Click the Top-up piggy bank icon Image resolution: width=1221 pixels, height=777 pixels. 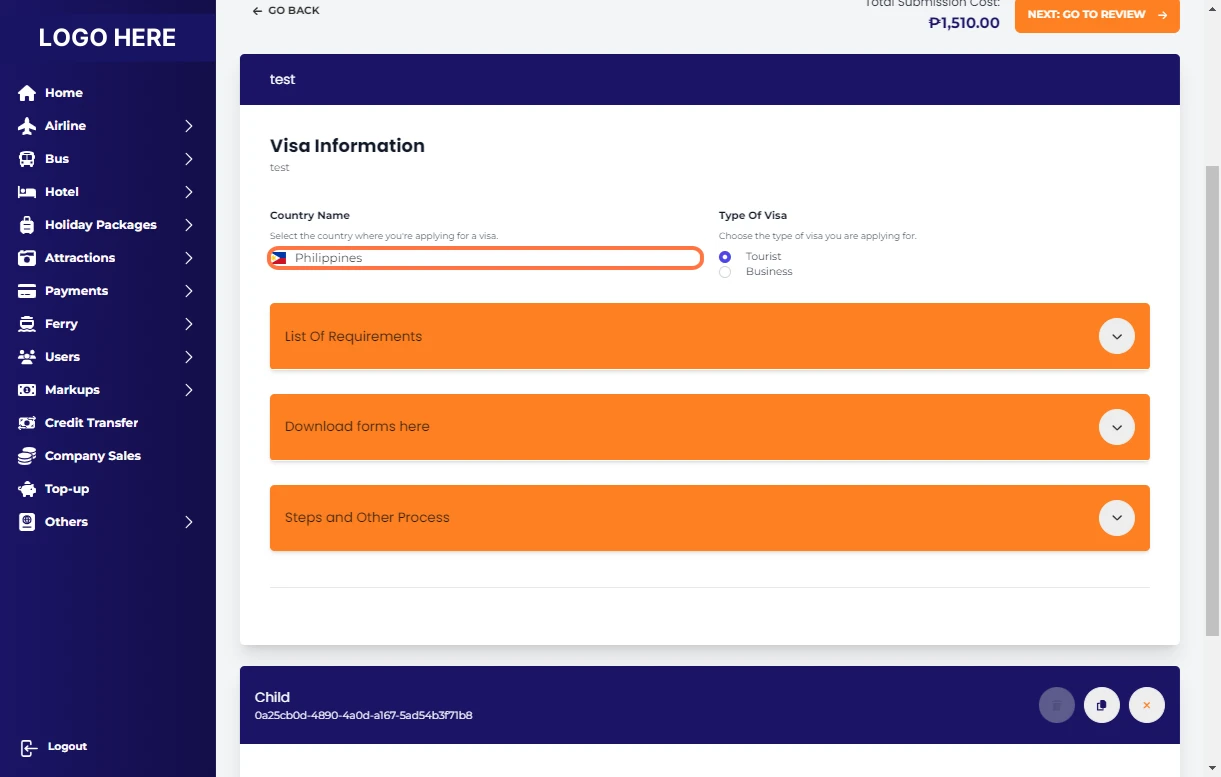(x=27, y=489)
